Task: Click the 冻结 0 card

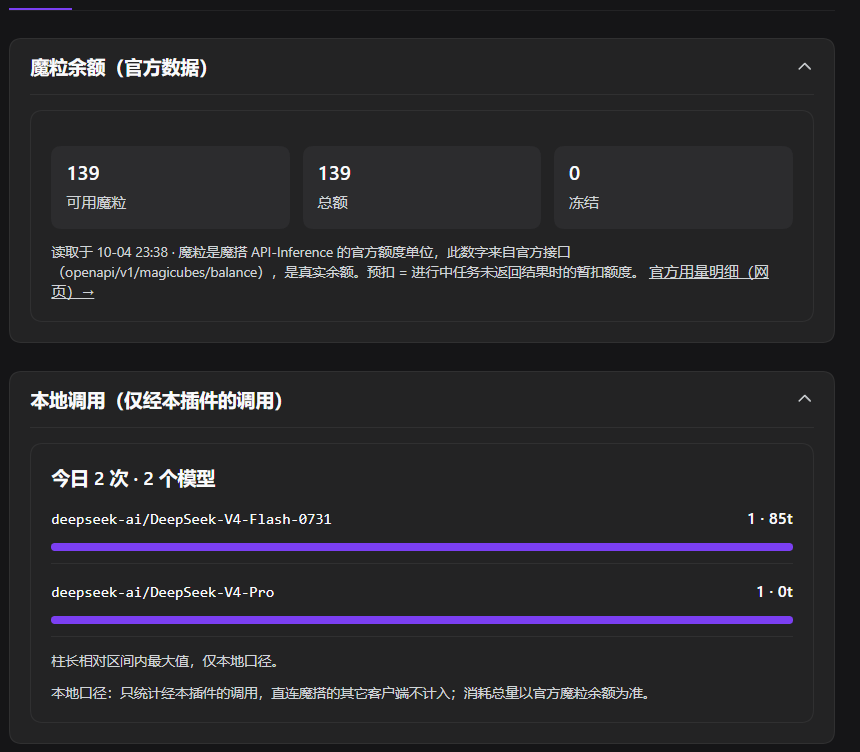Action: (673, 187)
